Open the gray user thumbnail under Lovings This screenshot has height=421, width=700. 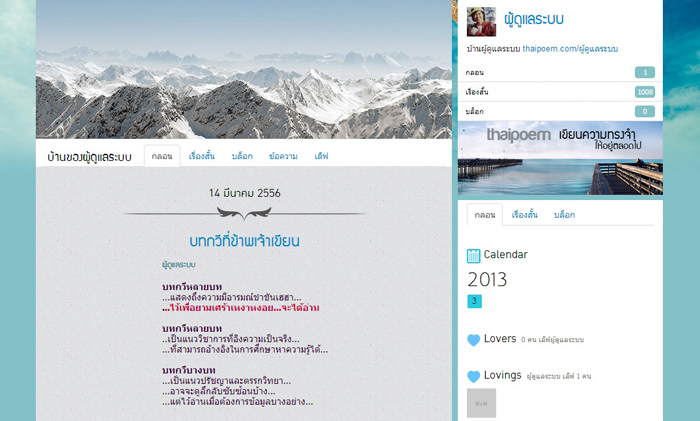point(481,403)
